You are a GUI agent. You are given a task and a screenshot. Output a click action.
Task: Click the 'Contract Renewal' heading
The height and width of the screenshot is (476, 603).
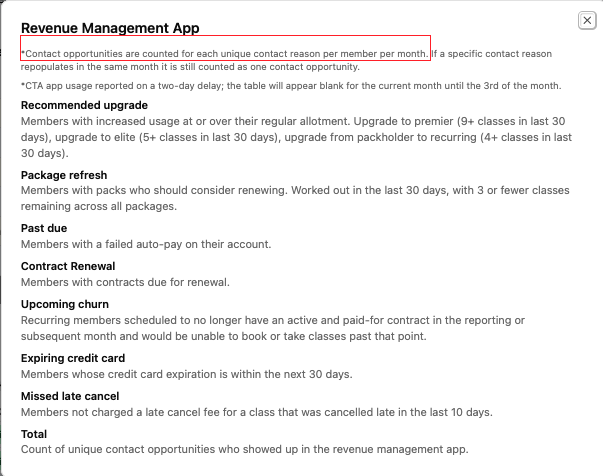tap(68, 266)
